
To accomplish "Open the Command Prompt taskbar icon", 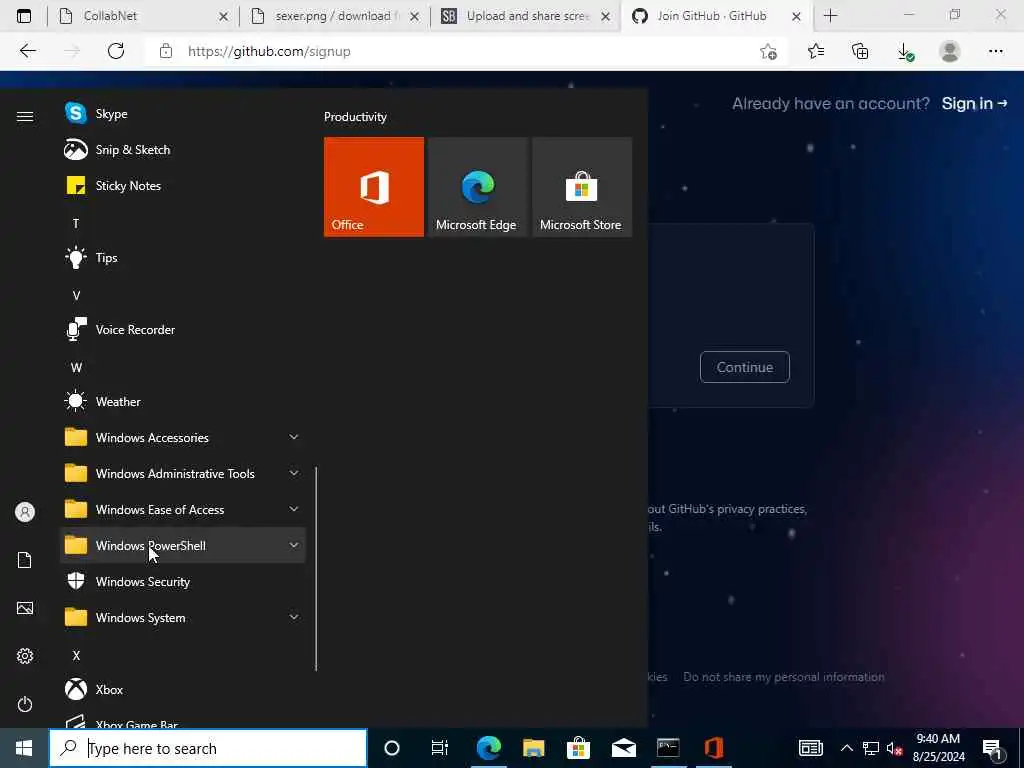I will [x=668, y=748].
